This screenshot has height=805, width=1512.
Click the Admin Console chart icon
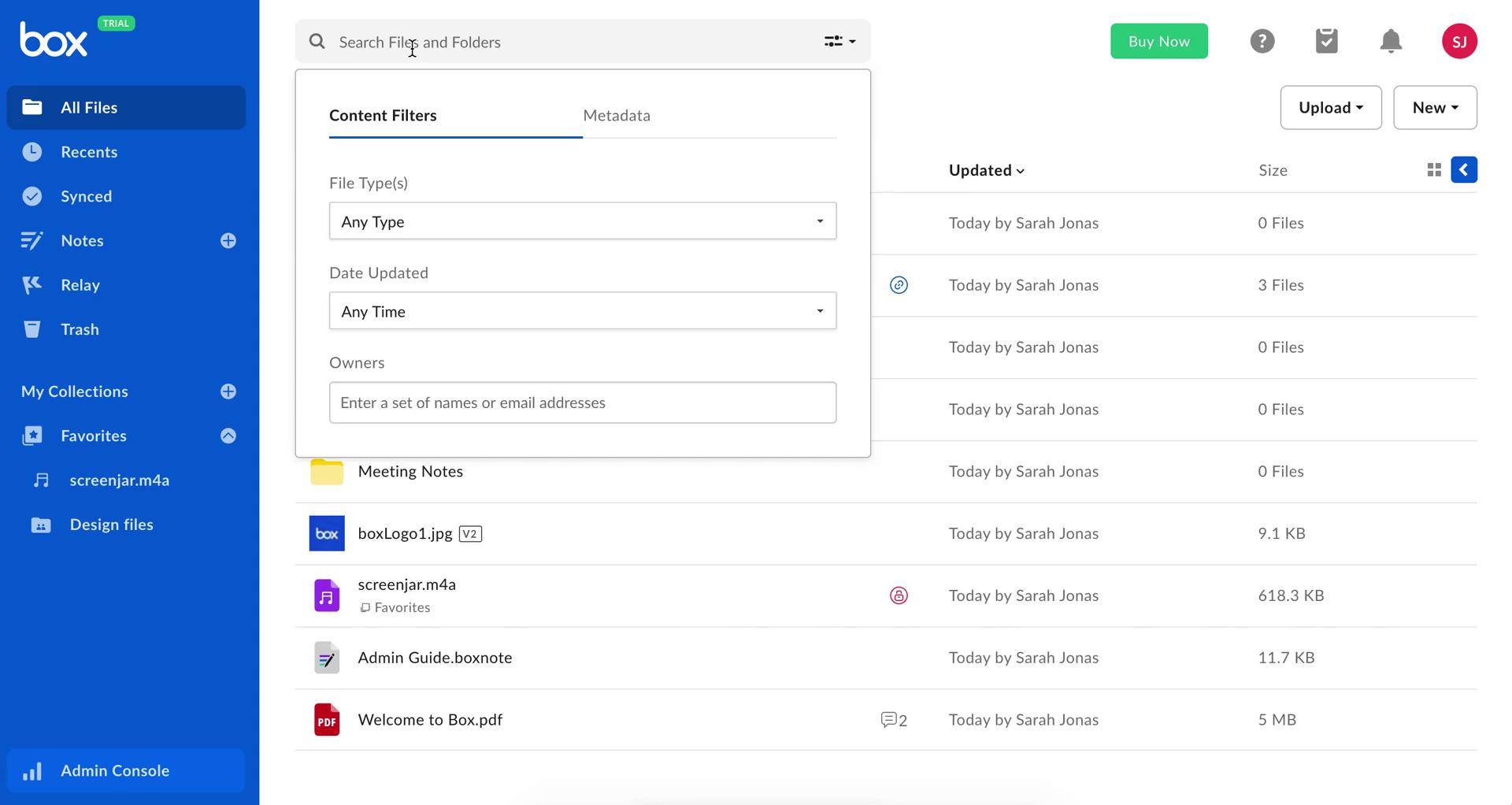(32, 771)
